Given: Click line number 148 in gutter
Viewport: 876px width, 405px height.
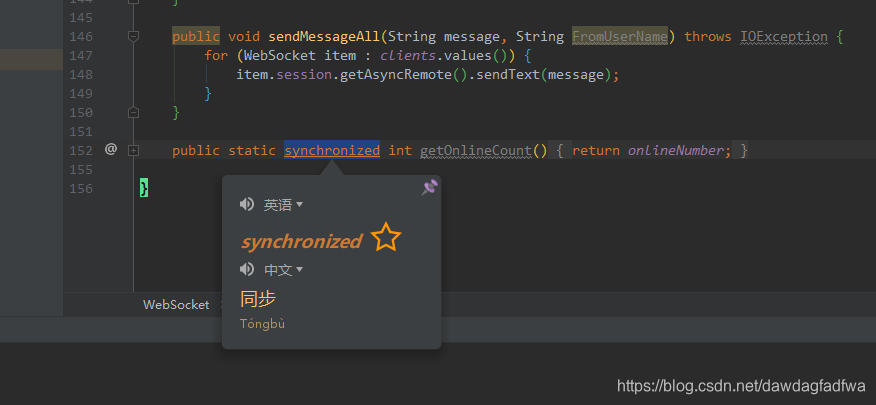Looking at the screenshot, I should [81, 75].
